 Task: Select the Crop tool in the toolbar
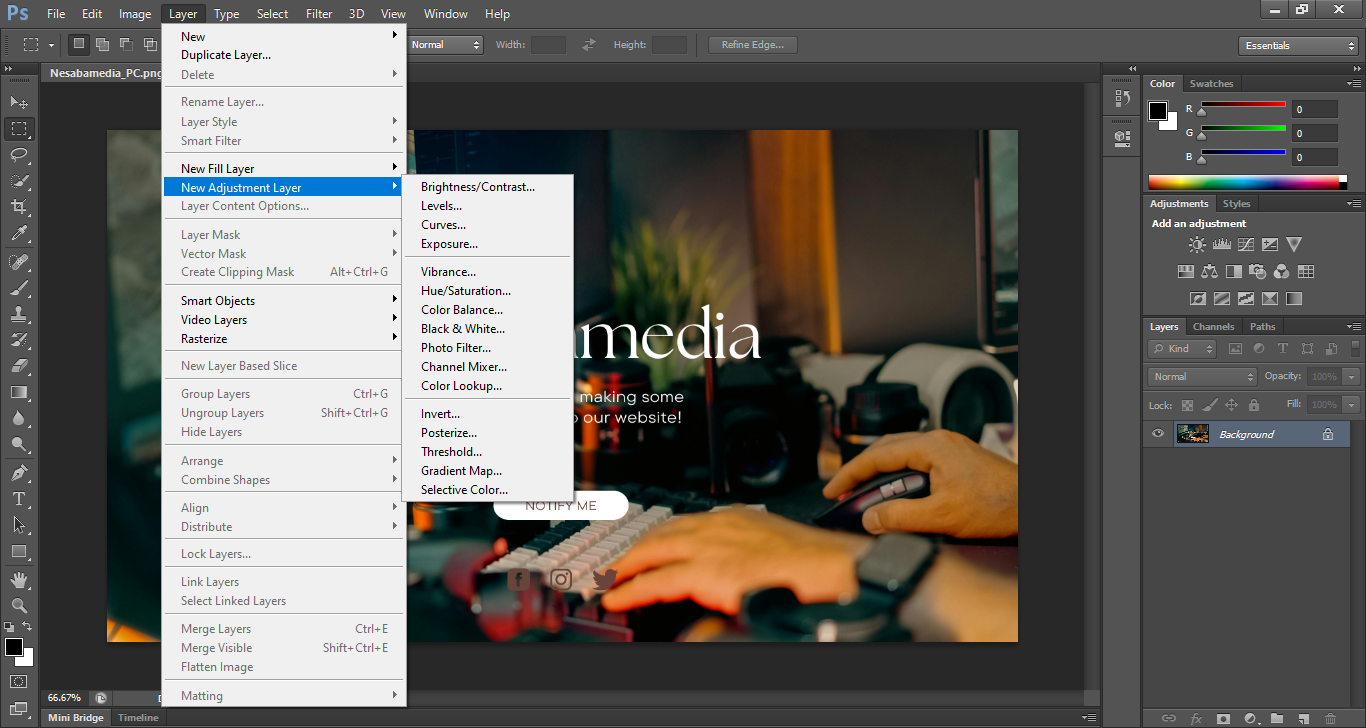pos(19,207)
